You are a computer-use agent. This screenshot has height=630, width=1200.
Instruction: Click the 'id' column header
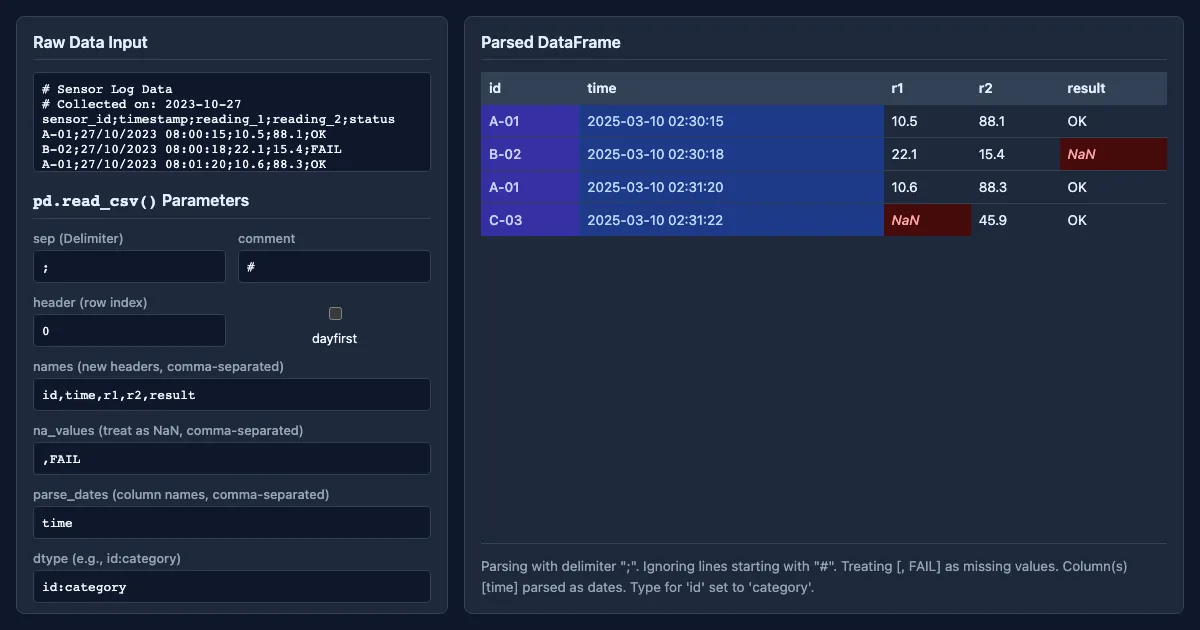tap(530, 88)
